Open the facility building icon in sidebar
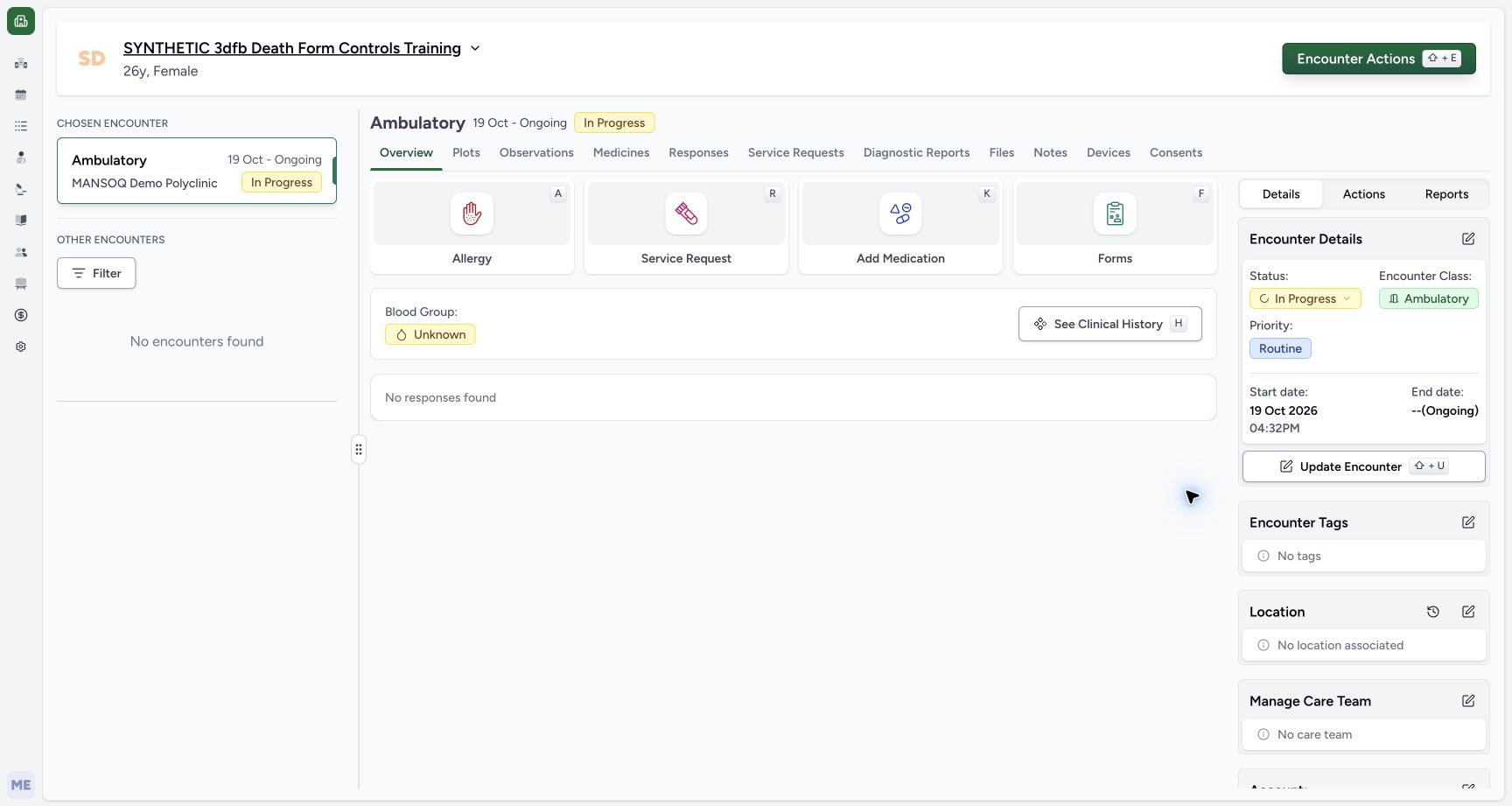The image size is (1512, 806). [x=21, y=63]
